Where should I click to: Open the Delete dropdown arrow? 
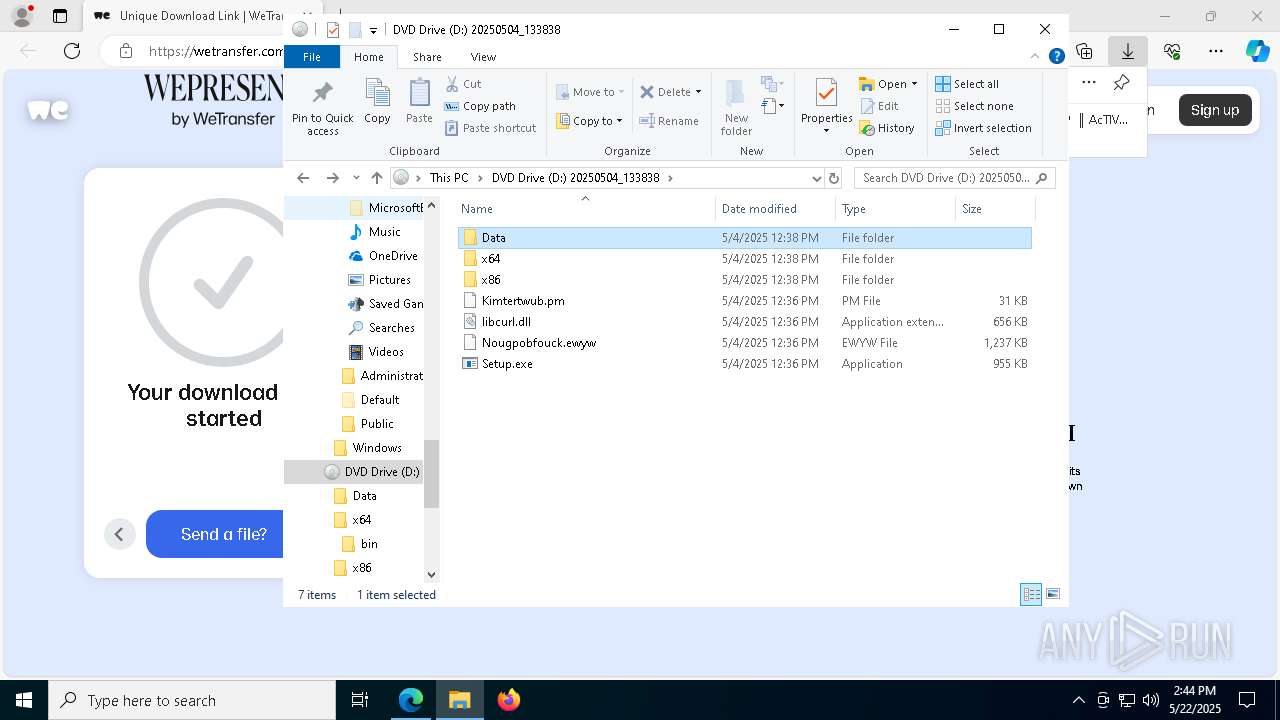[x=698, y=92]
